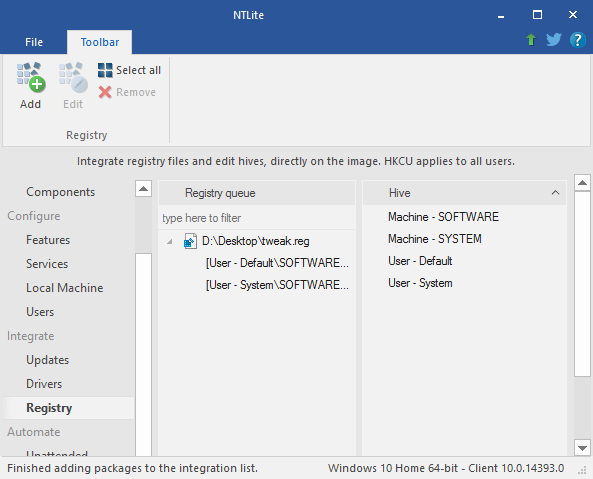Go to the Components page
Viewport: 593px width, 479px height.
[61, 192]
